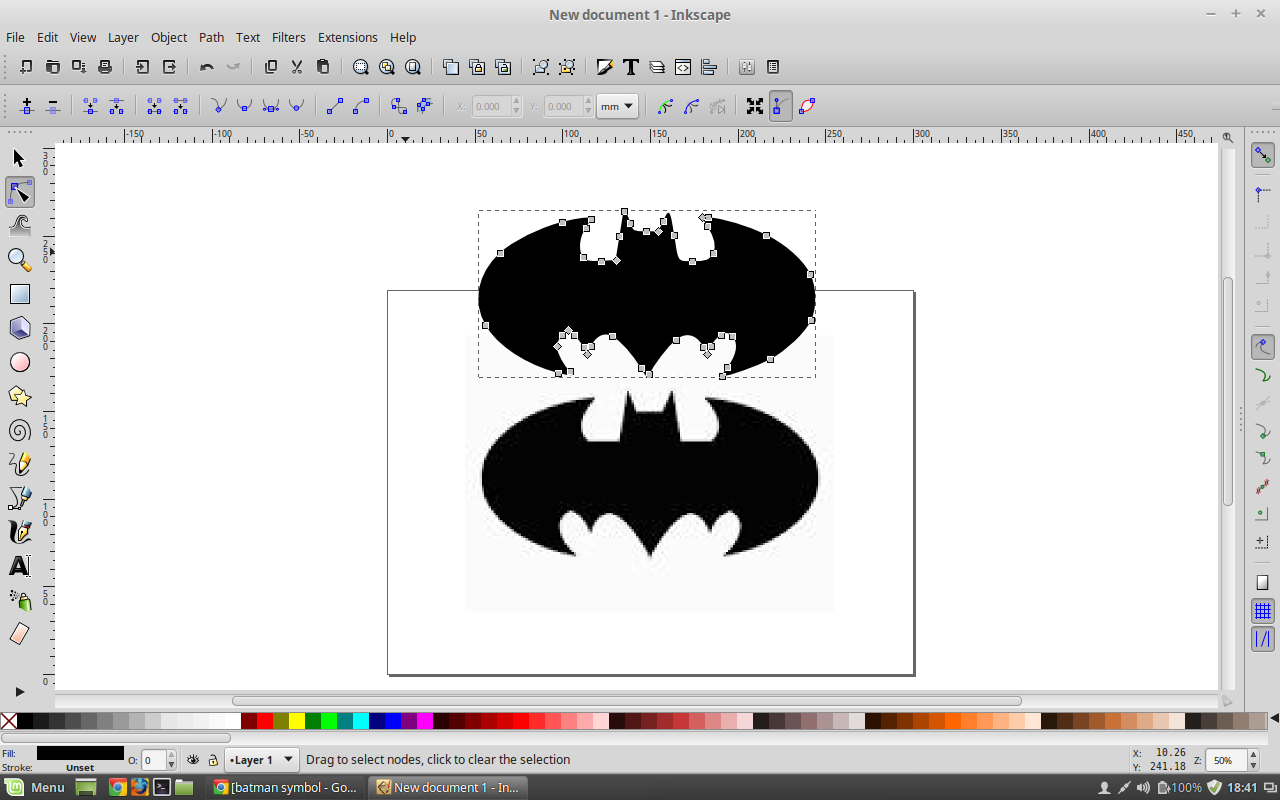
Task: Open the Text and Font dialog icon
Action: (x=631, y=67)
